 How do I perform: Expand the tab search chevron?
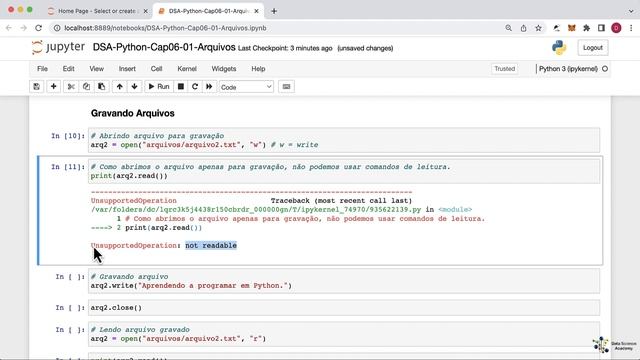point(631,11)
